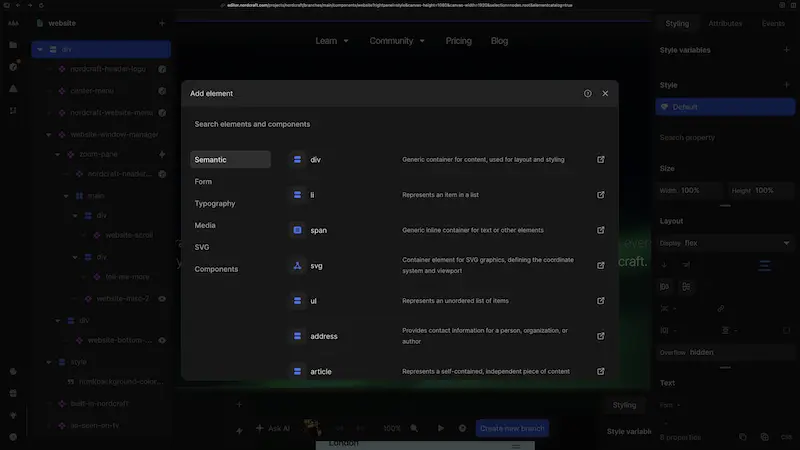Click the CSS button in styling footer
Screen dimensions: 800x450
[786, 437]
